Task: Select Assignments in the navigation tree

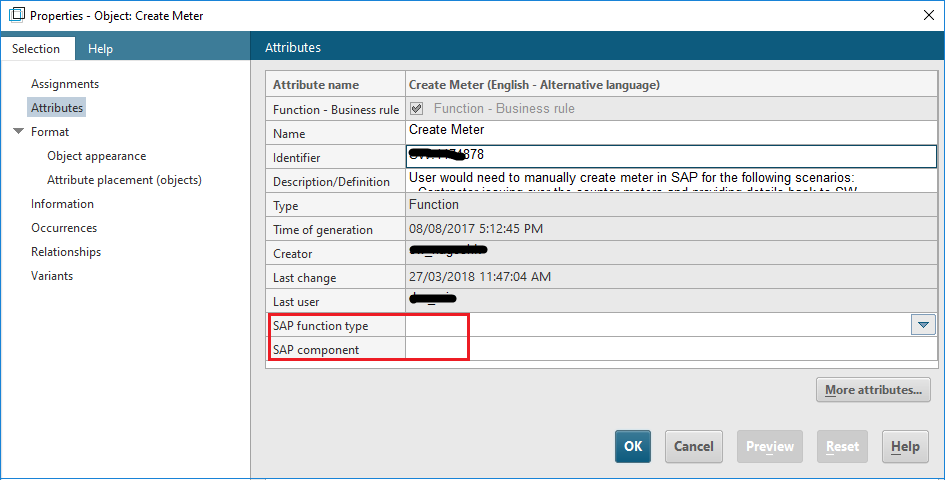Action: tap(65, 84)
